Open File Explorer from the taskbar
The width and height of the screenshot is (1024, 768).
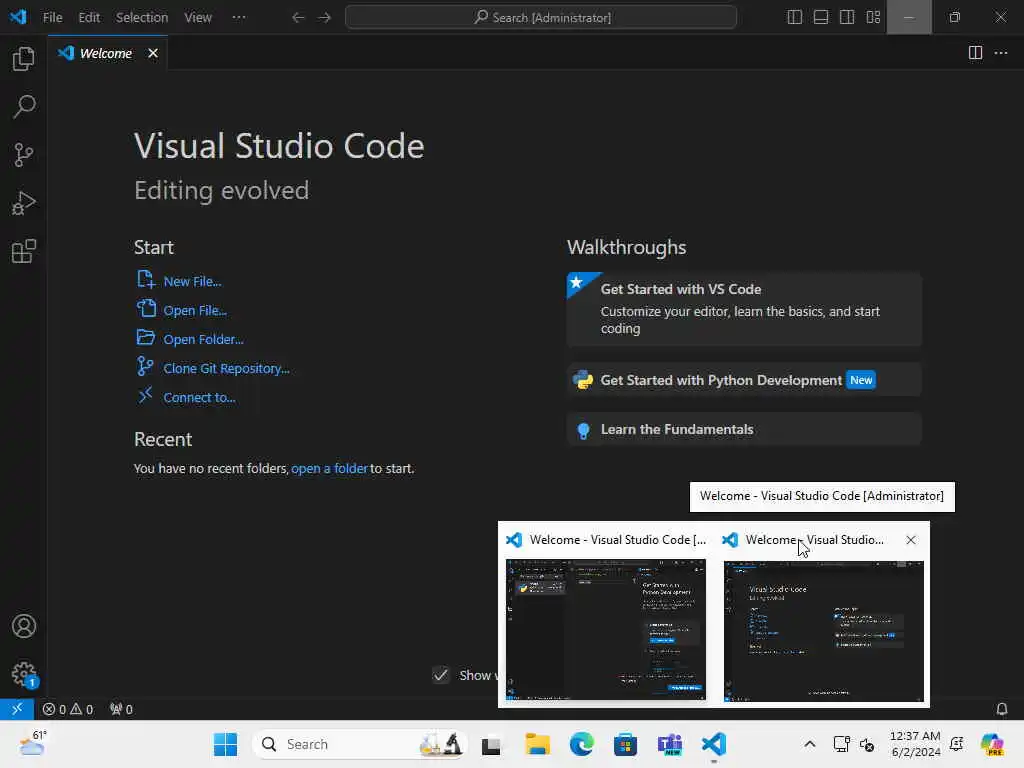click(537, 744)
